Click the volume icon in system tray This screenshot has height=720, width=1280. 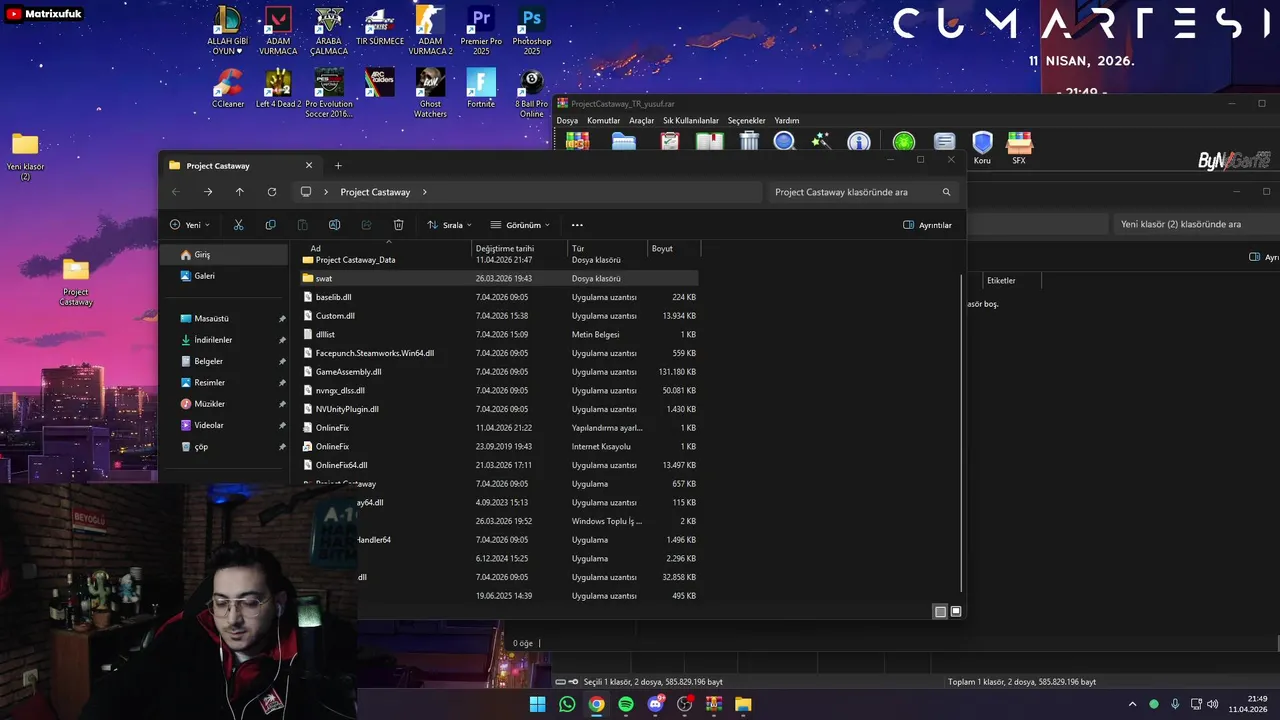pyautogui.click(x=1213, y=704)
